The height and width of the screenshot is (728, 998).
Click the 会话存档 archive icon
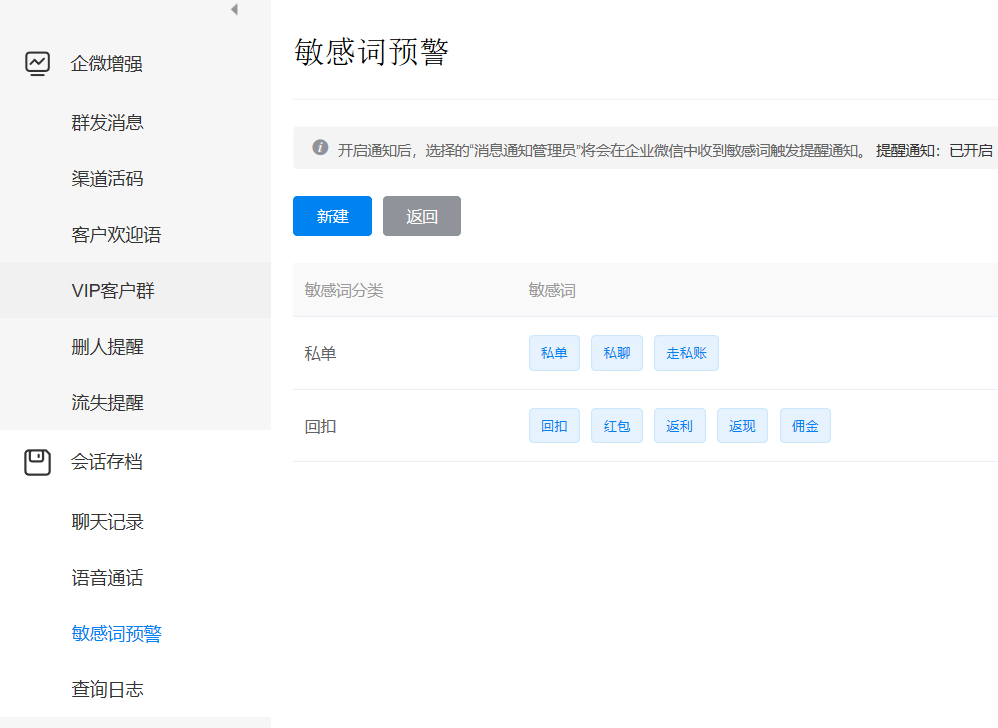(37, 462)
